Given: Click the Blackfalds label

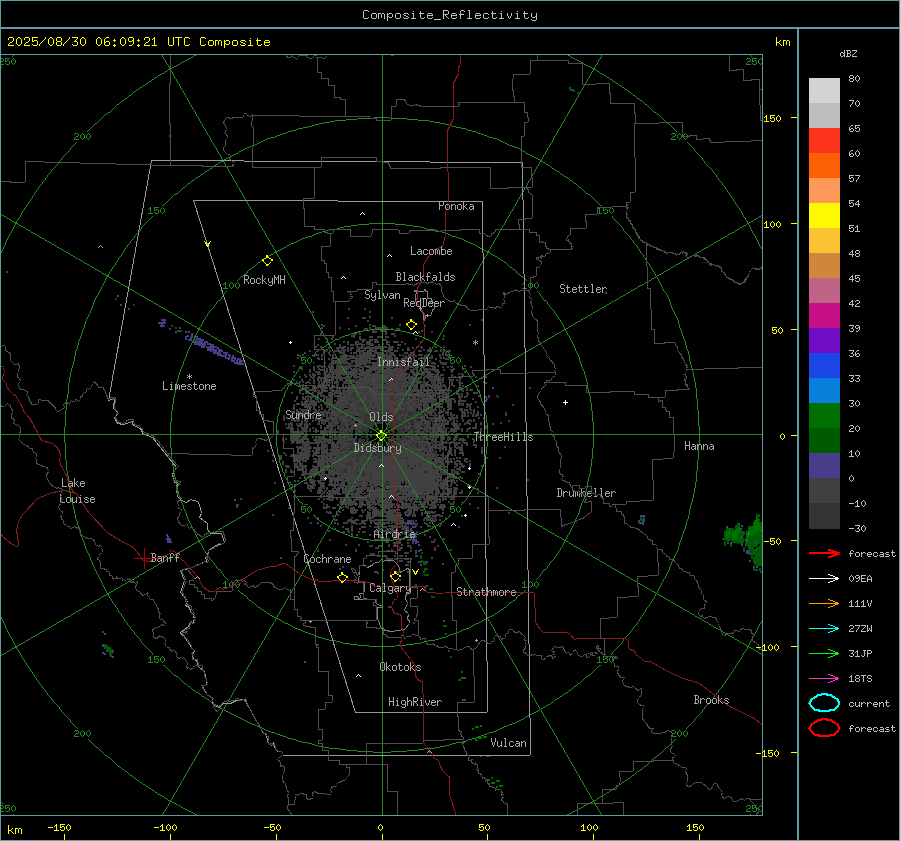Looking at the screenshot, I should click(x=425, y=277).
